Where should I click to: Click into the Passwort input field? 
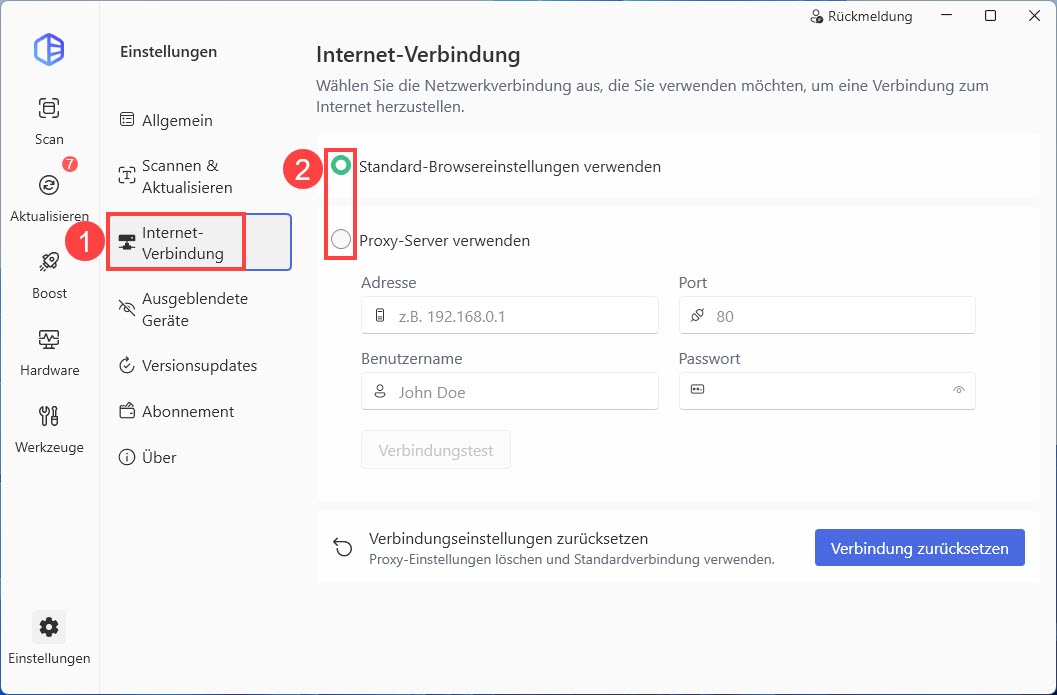[827, 391]
